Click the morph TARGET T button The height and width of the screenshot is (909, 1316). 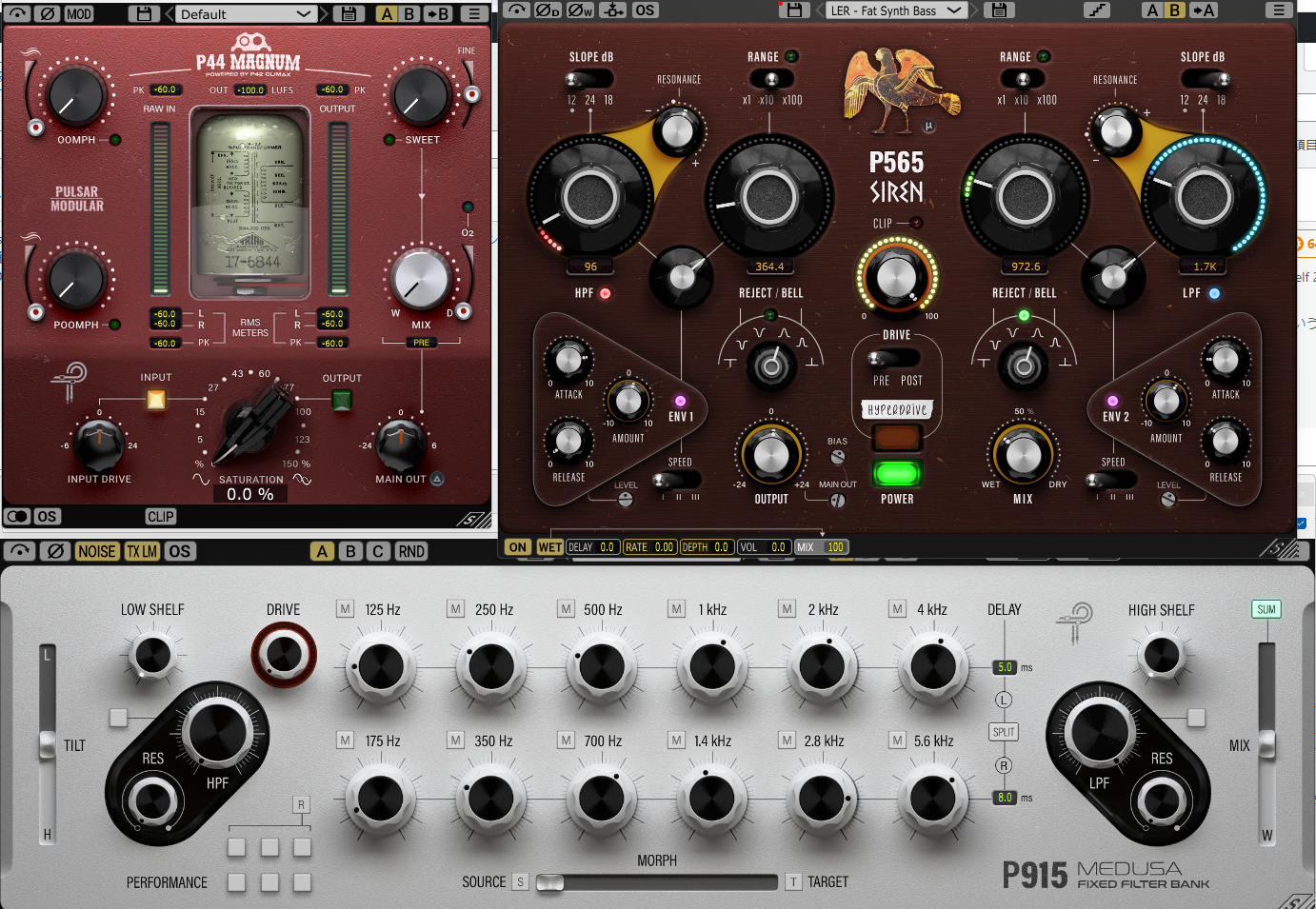pyautogui.click(x=793, y=882)
